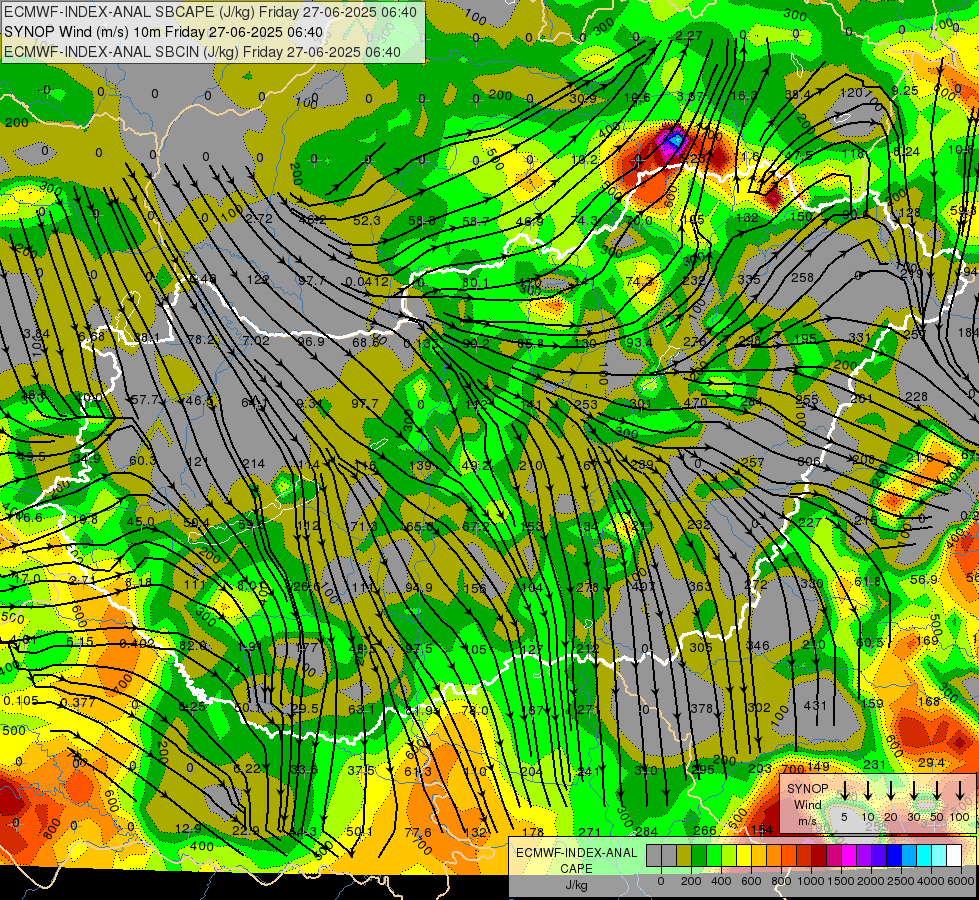Click the map value 335
This screenshot has height=900, width=979.
point(749,279)
